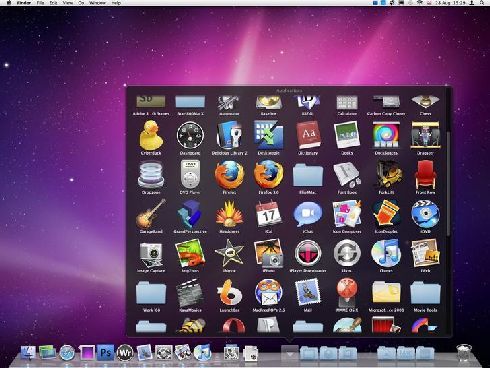Open the Firefox 3.0 icon
Viewport: 490px width, 368px height.
[268, 174]
